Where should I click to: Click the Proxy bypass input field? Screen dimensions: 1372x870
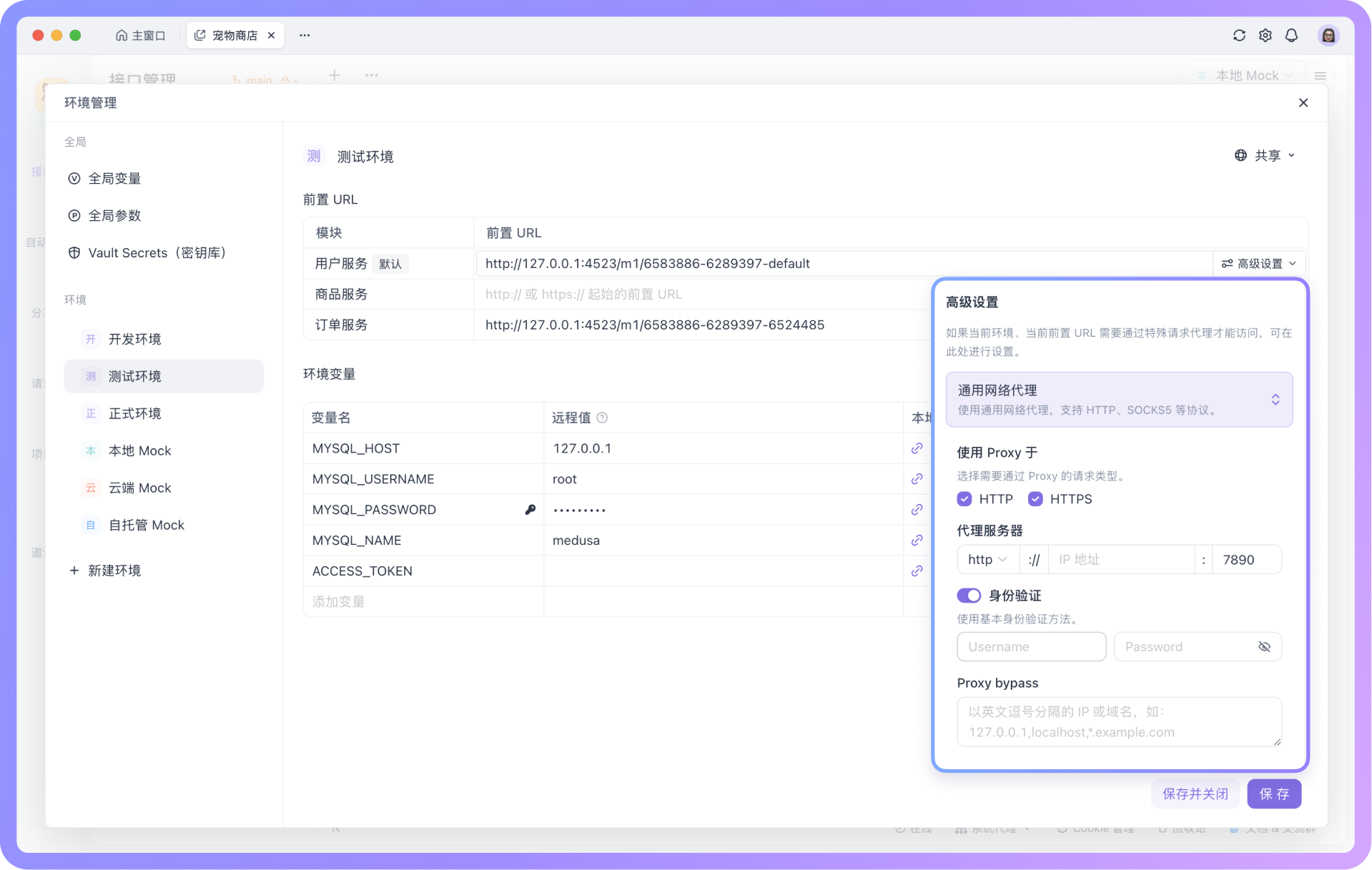pyautogui.click(x=1119, y=721)
